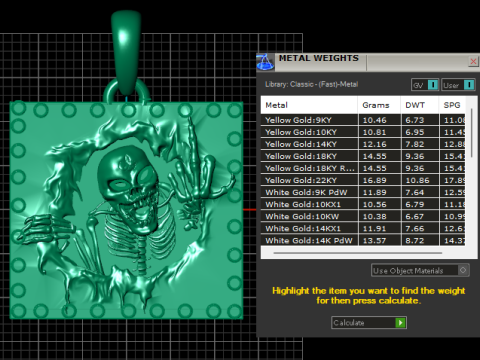Select the Yellow Gold:22KY row
This screenshot has width=480, height=360.
point(363,180)
